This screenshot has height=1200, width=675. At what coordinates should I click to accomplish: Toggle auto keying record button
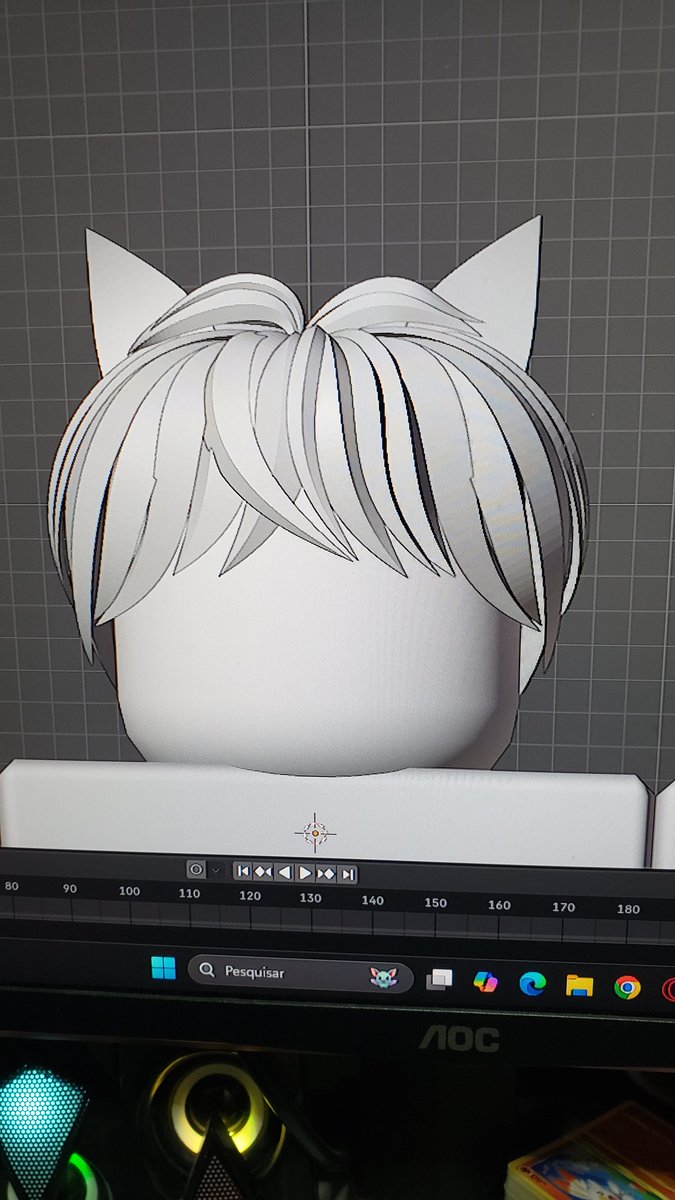196,870
